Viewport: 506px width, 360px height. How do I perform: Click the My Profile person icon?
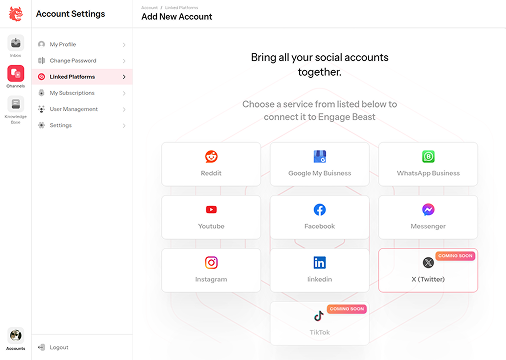tap(41, 44)
